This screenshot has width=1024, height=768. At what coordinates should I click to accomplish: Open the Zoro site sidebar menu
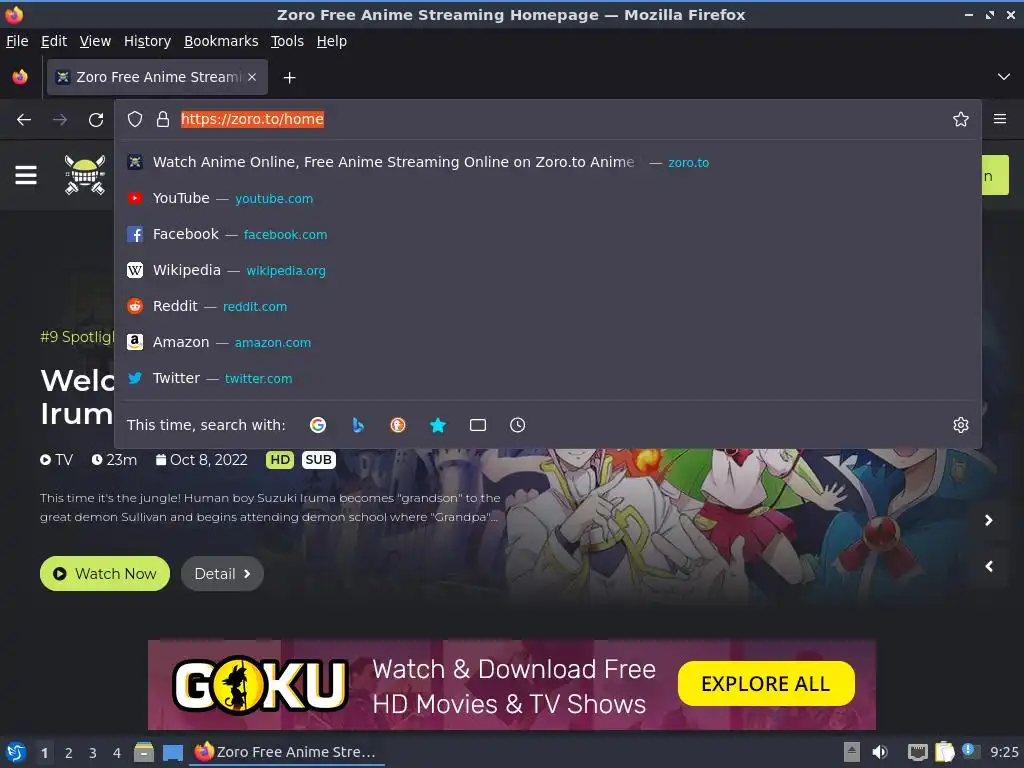[26, 175]
